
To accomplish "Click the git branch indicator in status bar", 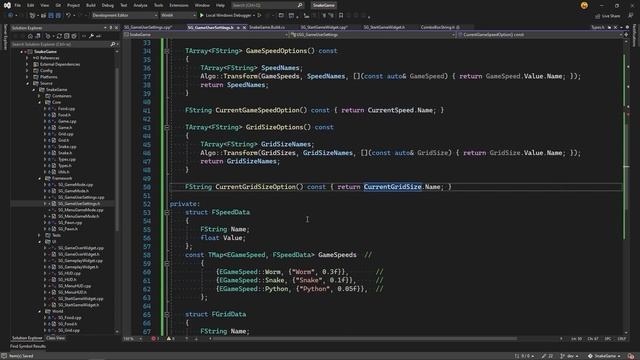I will click(570, 356).
